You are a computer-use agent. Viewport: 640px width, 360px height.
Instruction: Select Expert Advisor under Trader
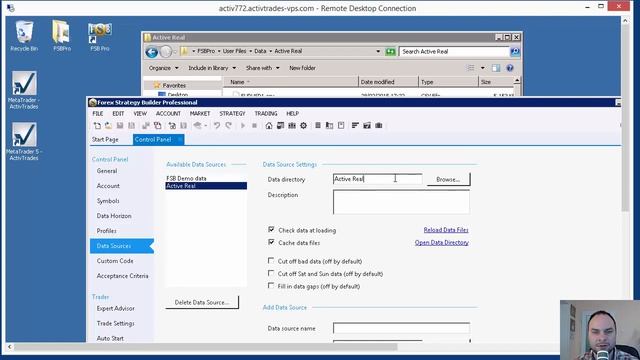click(116, 309)
